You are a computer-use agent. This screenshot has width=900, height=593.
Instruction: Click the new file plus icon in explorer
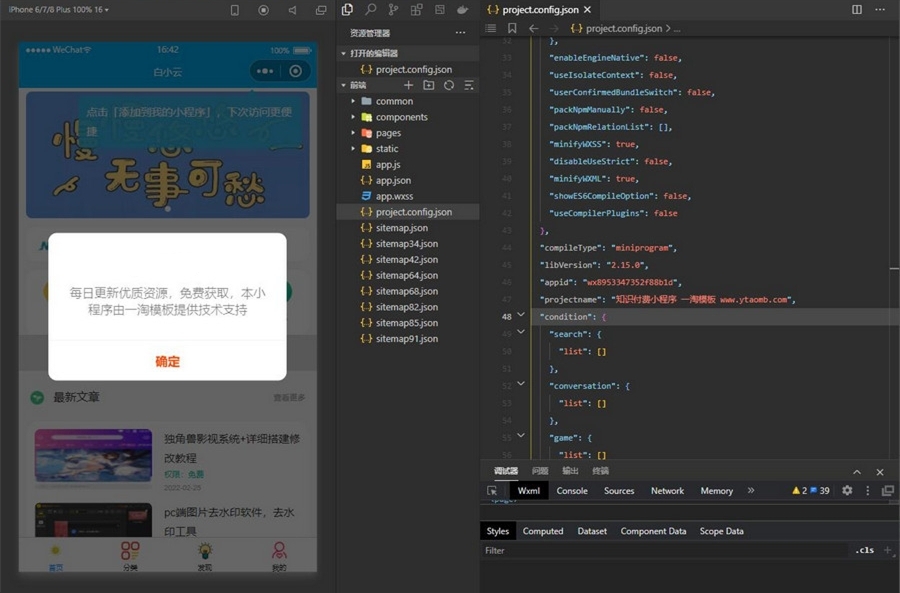(408, 85)
